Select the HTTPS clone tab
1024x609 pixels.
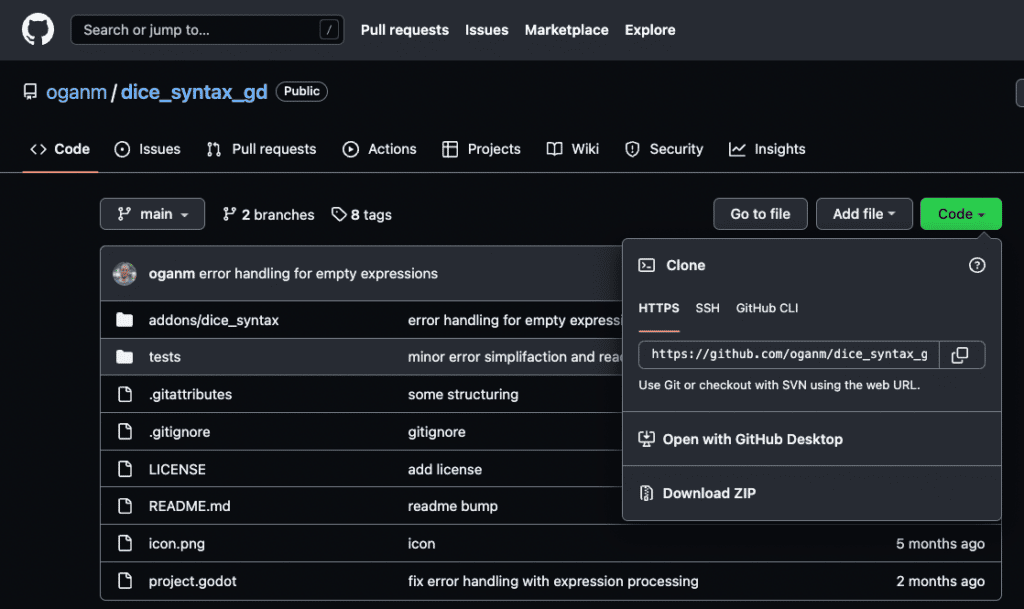(659, 308)
